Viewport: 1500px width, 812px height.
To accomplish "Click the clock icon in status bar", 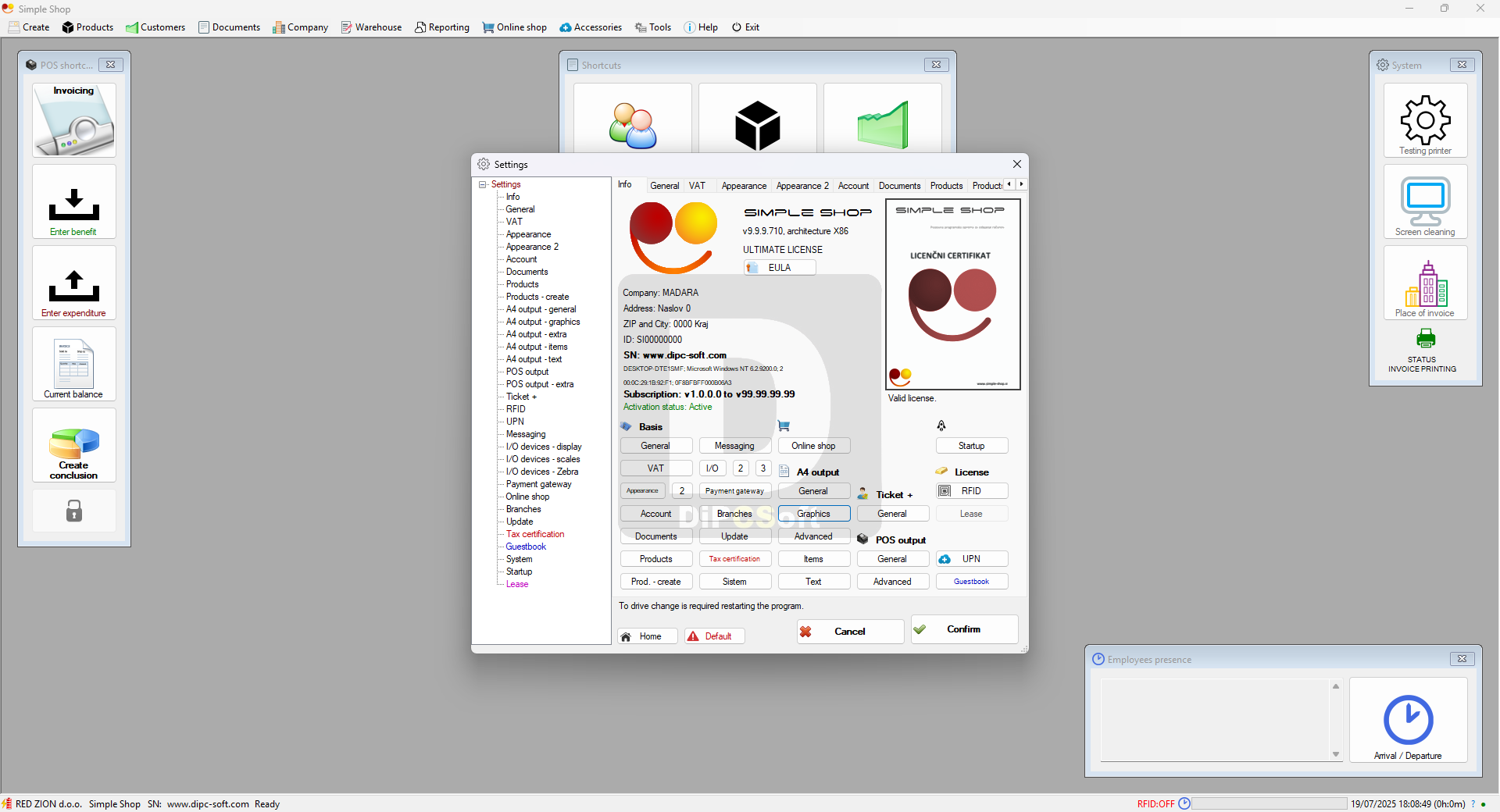I will 1184,803.
